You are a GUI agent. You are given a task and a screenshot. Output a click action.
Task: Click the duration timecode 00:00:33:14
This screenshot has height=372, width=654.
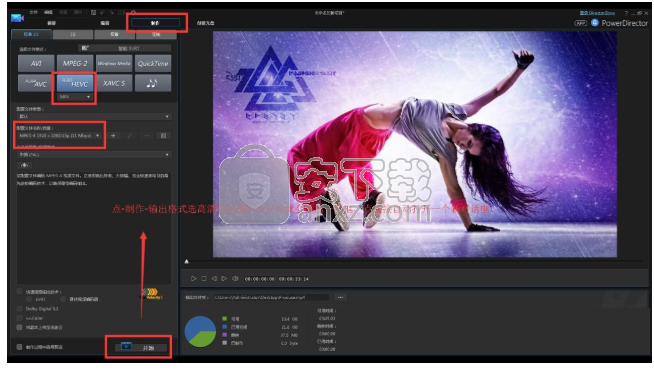click(294, 279)
